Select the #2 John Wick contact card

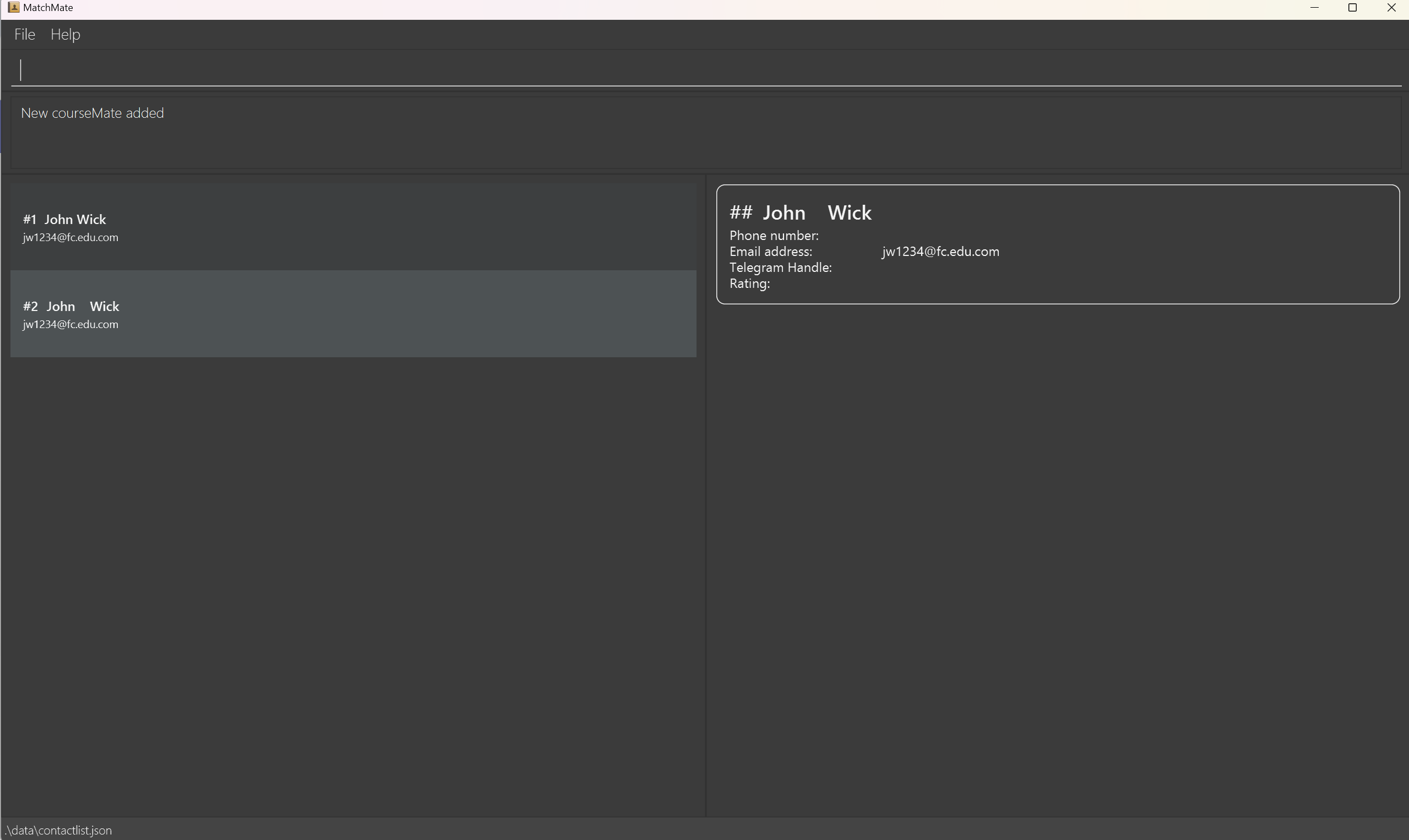(353, 314)
